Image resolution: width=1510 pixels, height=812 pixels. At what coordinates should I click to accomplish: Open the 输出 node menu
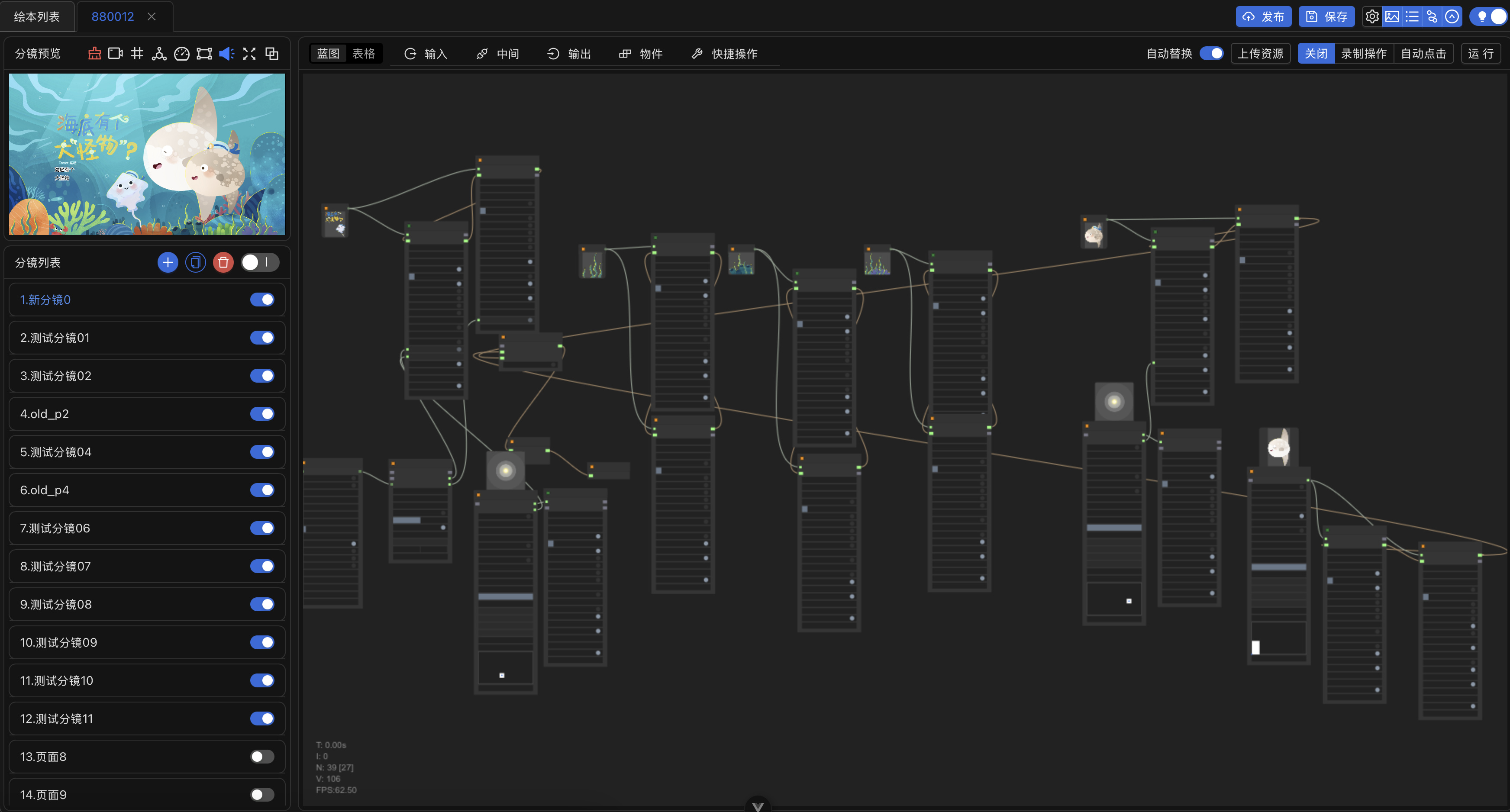click(569, 54)
